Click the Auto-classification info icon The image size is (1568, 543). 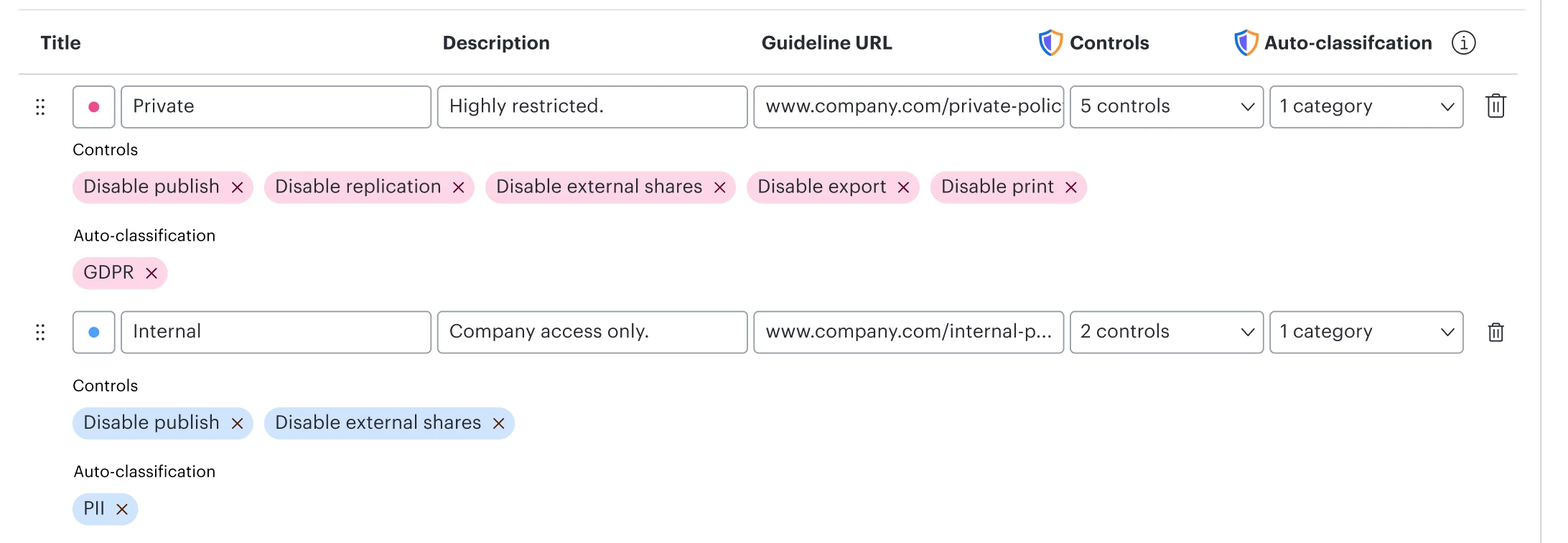1463,43
